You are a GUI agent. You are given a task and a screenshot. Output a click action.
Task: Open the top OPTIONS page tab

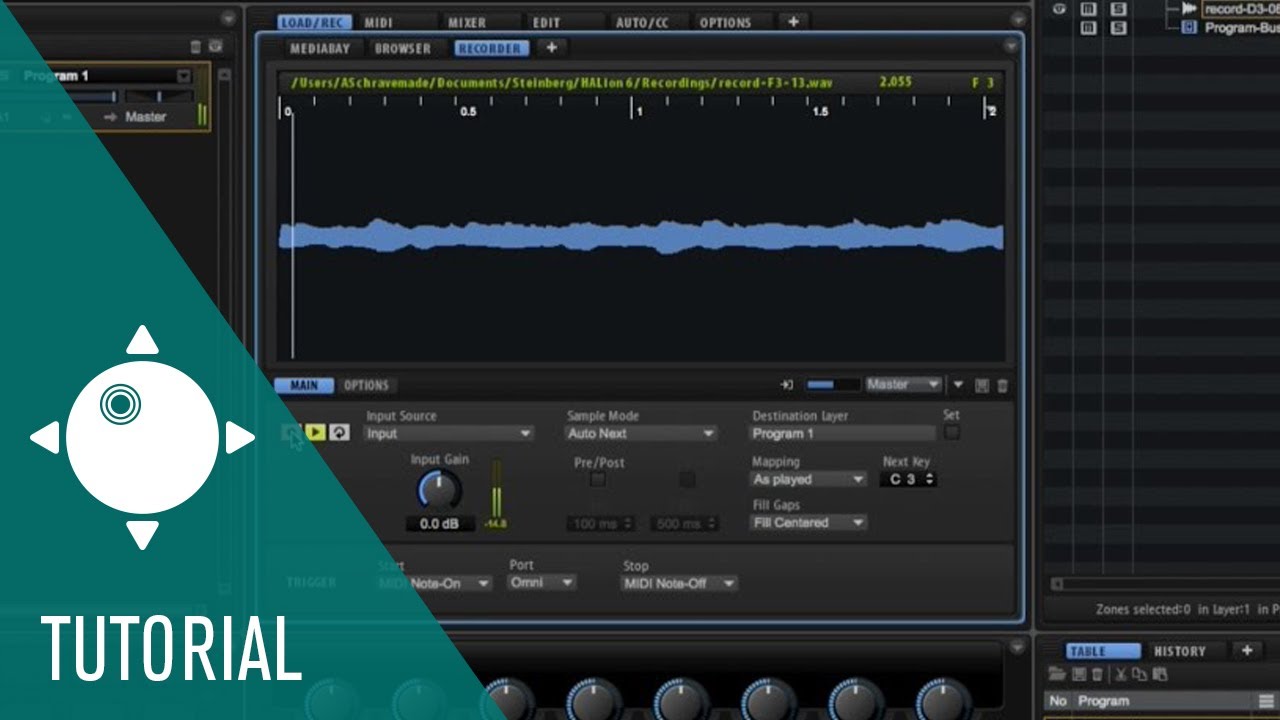pyautogui.click(x=725, y=22)
